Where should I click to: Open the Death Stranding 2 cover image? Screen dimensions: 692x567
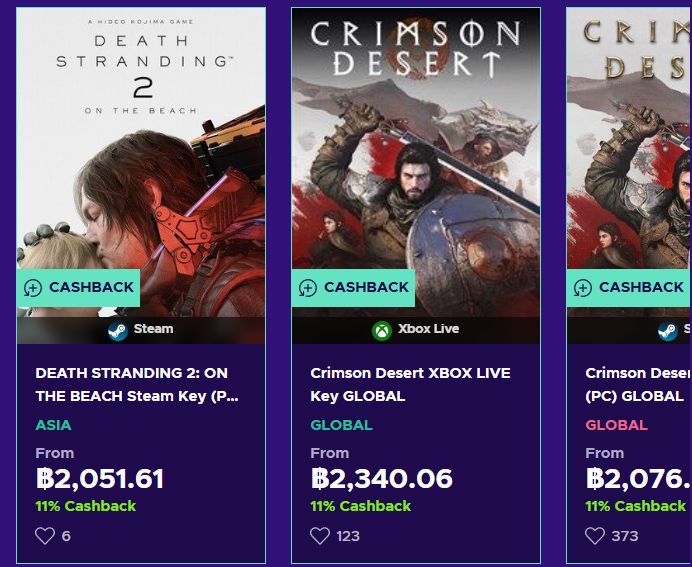point(141,150)
